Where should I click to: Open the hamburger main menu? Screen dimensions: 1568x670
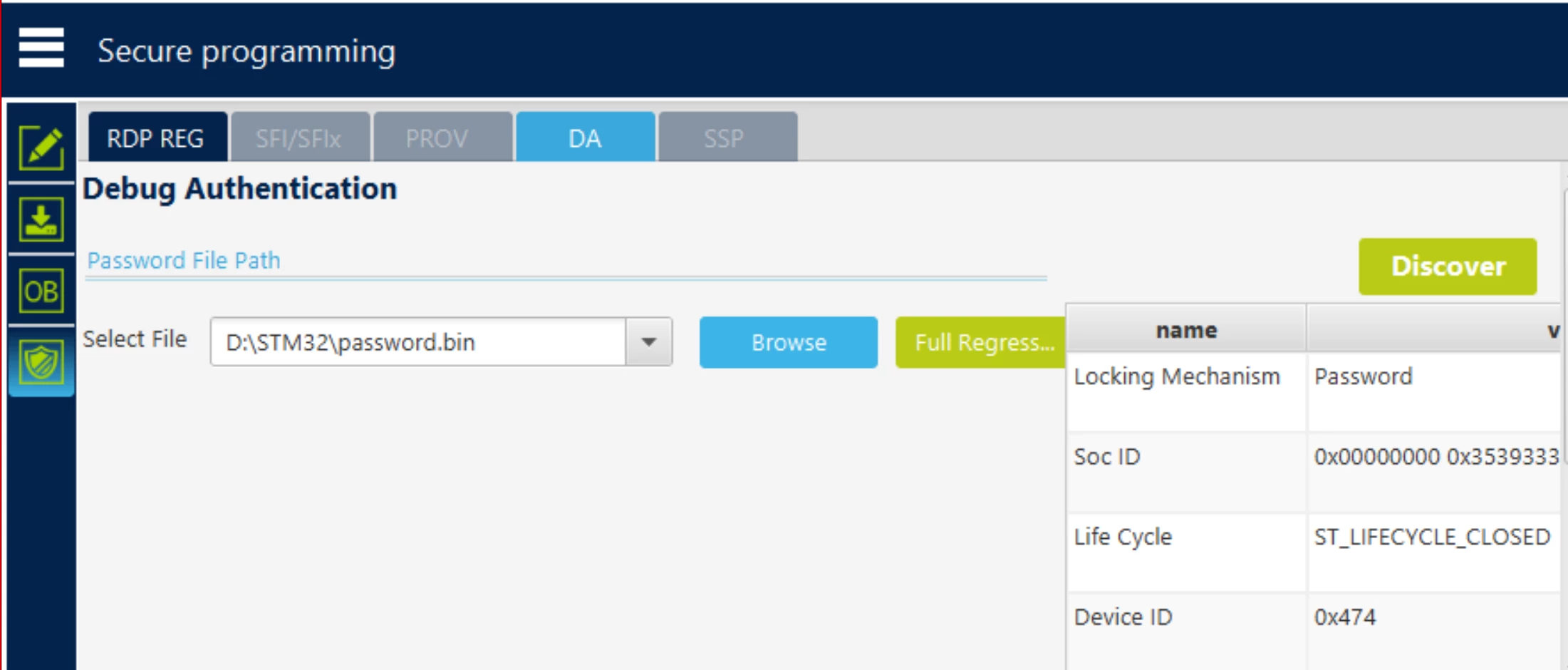click(x=41, y=48)
